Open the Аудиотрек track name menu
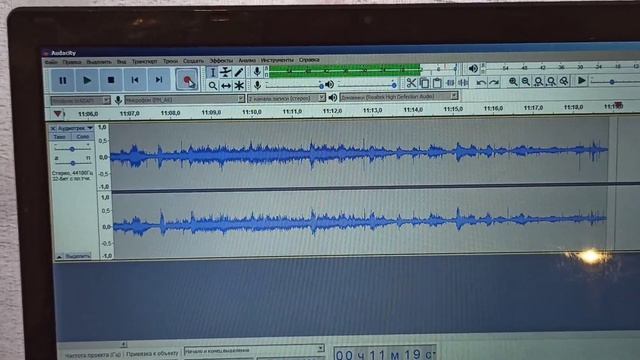640x360 pixels. tap(75, 128)
